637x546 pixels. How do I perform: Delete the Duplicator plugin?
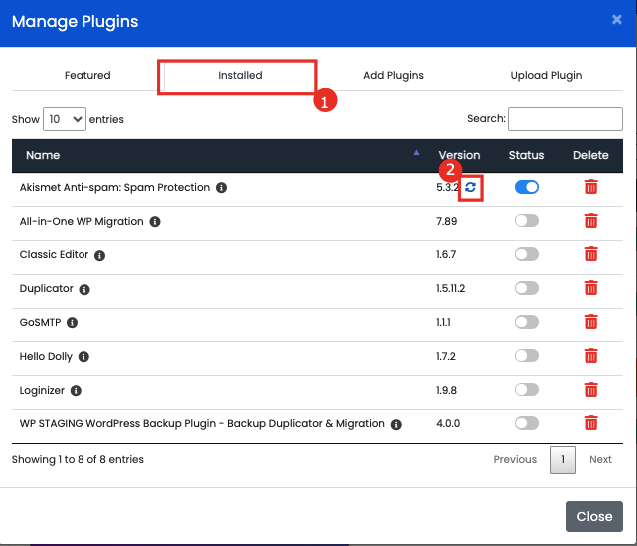click(591, 288)
